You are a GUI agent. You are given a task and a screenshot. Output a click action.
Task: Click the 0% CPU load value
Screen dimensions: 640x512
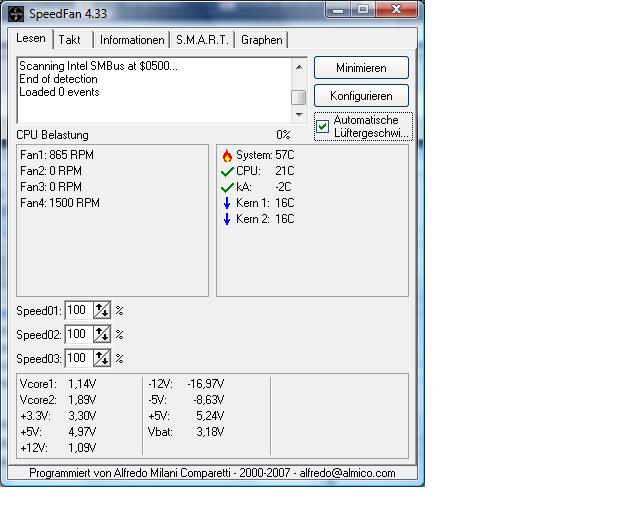click(x=283, y=135)
